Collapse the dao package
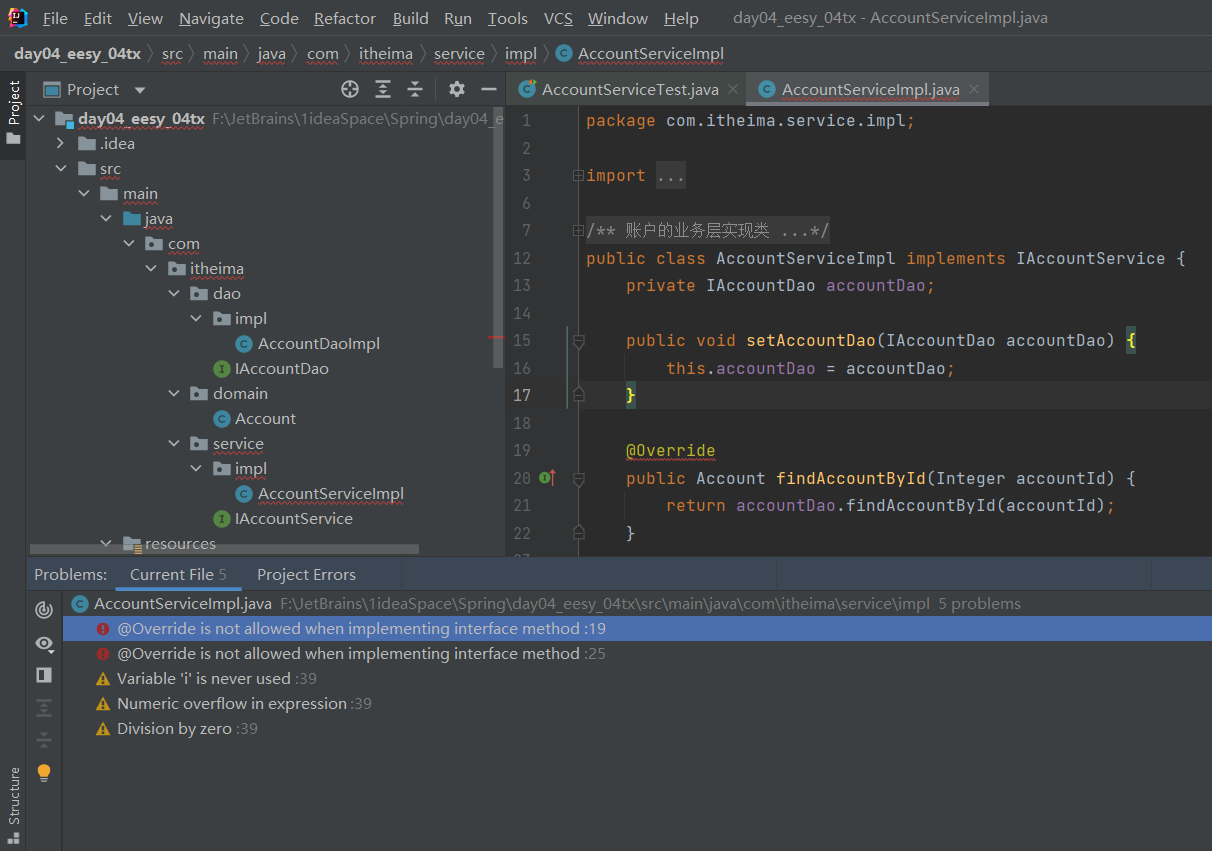Image resolution: width=1212 pixels, height=851 pixels. click(174, 293)
